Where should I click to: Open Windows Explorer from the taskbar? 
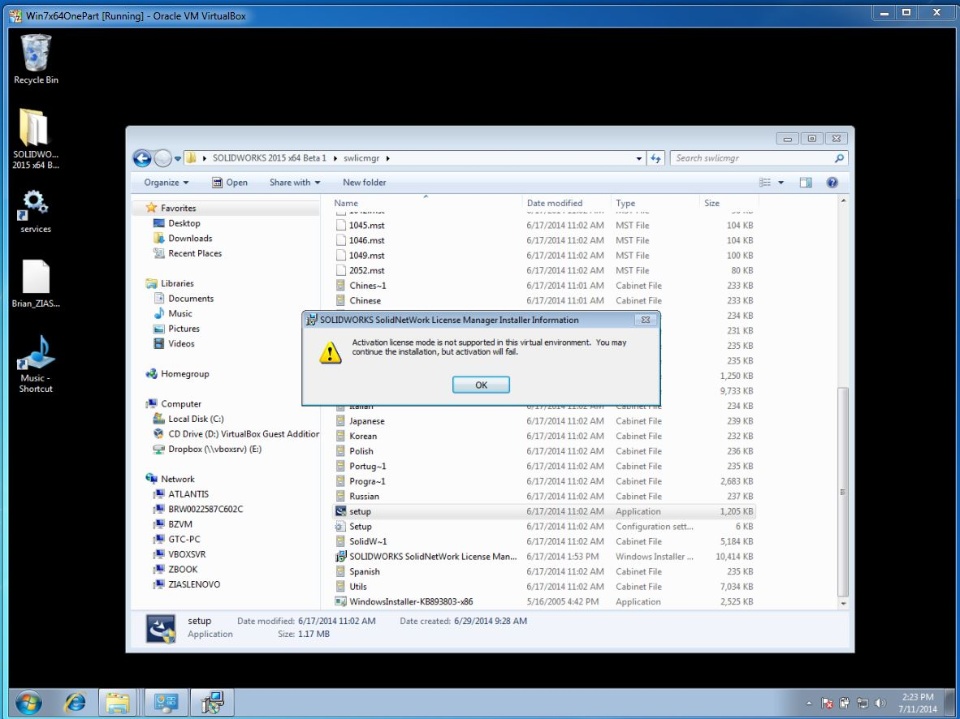118,702
